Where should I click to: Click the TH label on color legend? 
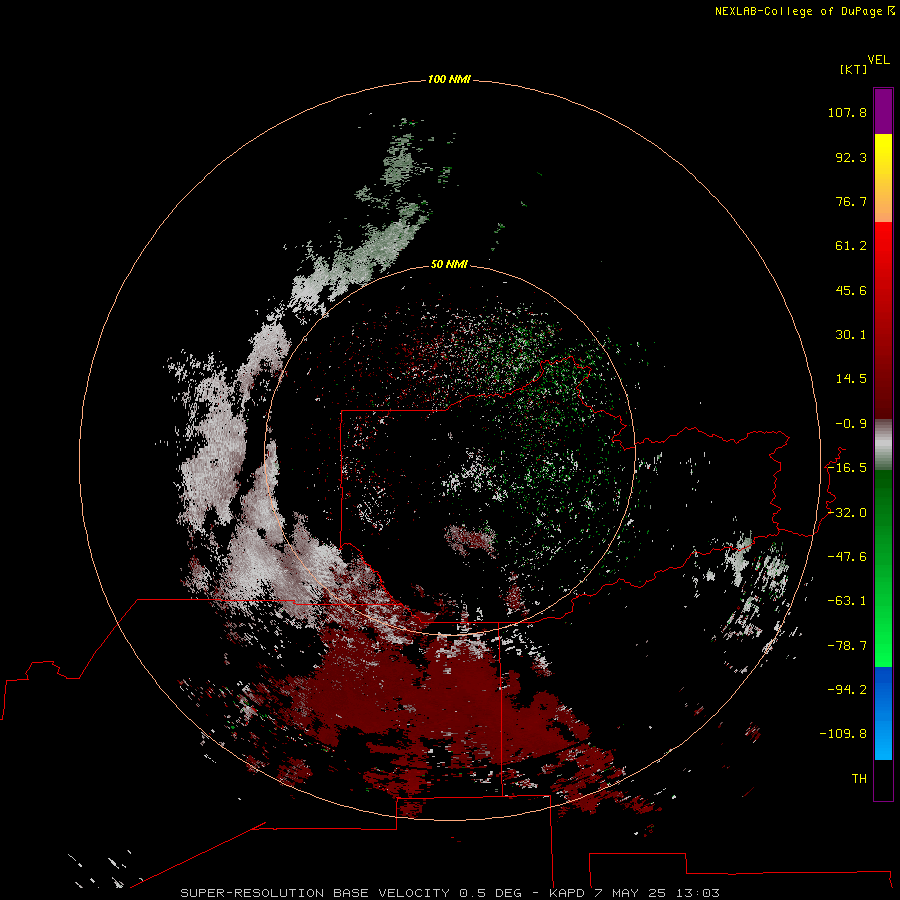click(859, 779)
